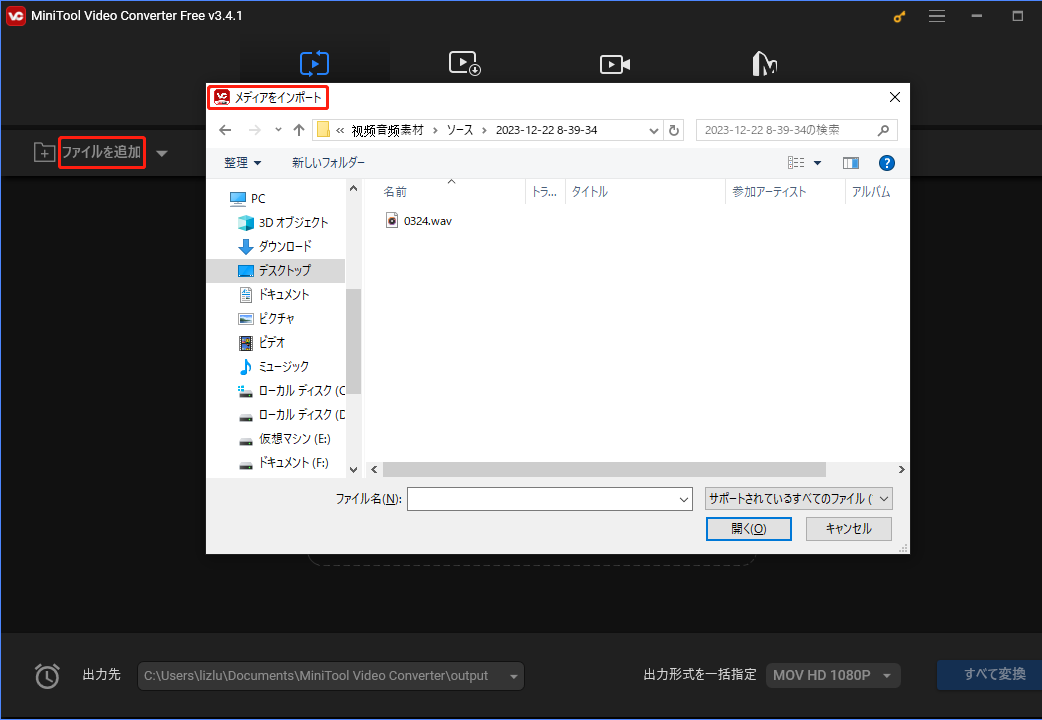
Task: Sort by トラ... column header
Action: (x=545, y=192)
